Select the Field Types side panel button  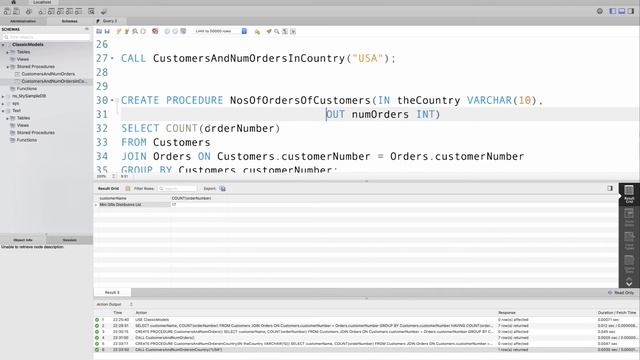pos(629,240)
